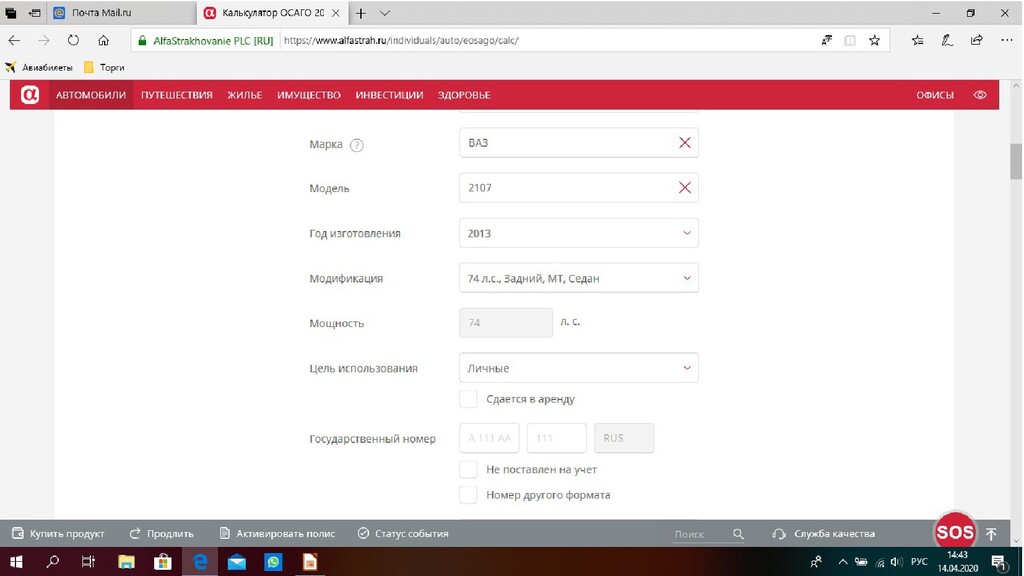Toggle the accessibility eye icon
The height and width of the screenshot is (576, 1024).
(980, 95)
